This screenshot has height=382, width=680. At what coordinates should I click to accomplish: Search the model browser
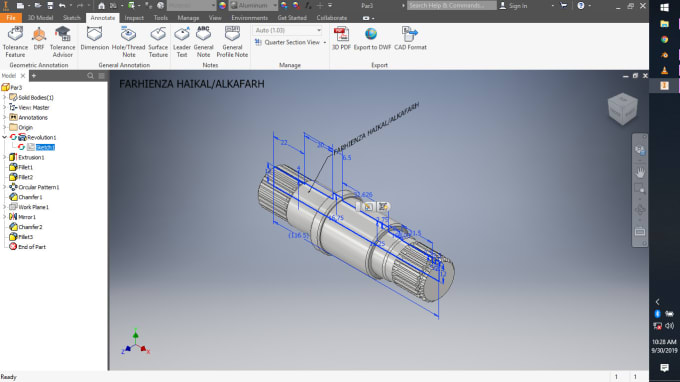[90, 76]
